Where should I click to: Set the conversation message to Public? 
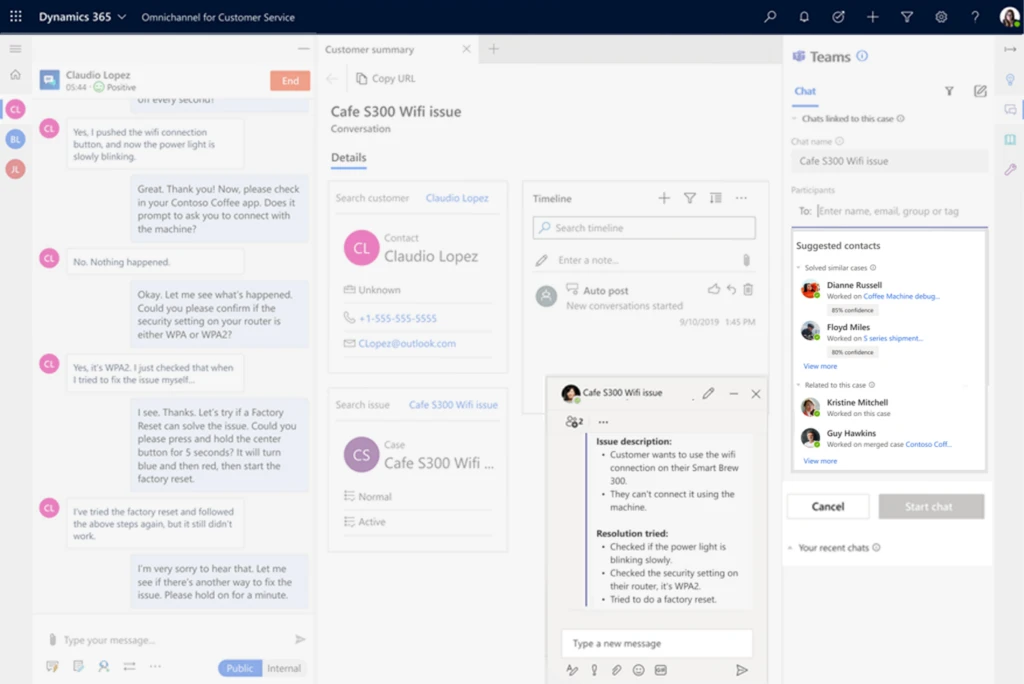tap(239, 667)
